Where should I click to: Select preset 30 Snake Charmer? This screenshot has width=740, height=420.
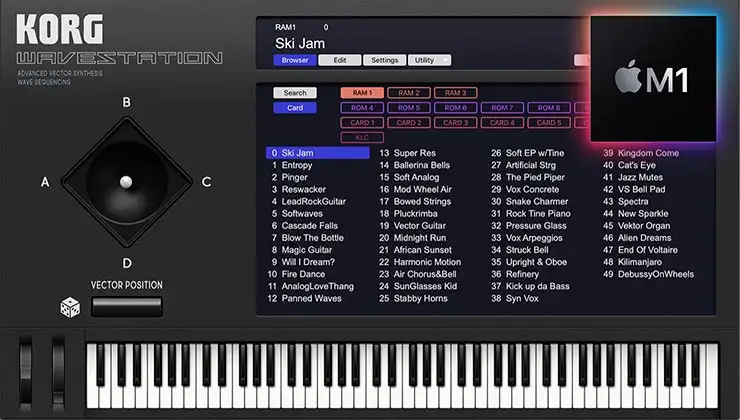pos(530,202)
